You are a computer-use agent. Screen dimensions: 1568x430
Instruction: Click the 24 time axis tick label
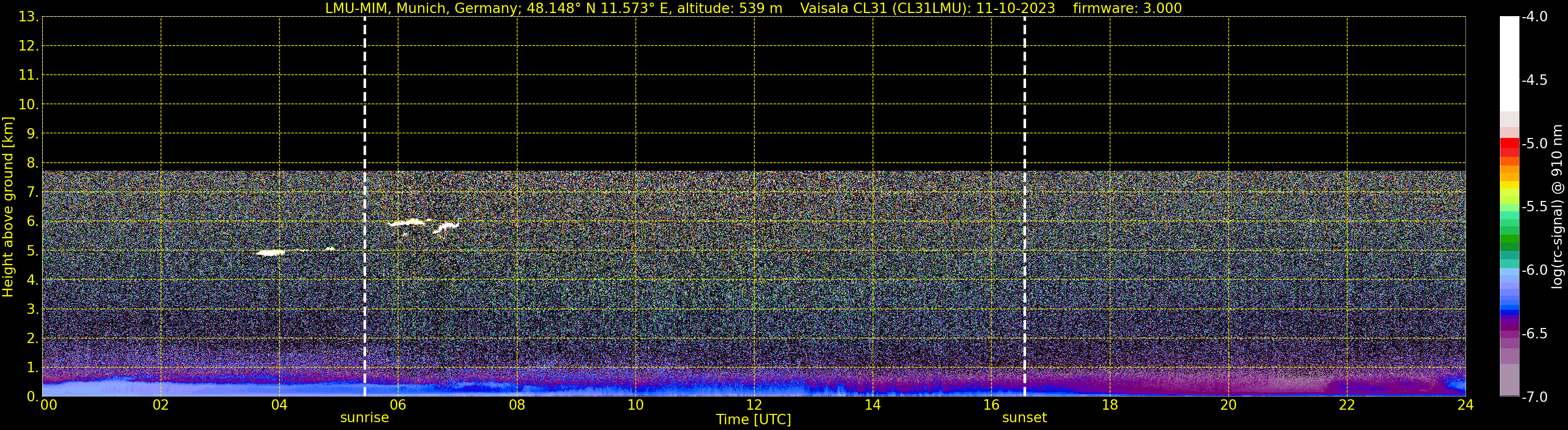point(1465,406)
